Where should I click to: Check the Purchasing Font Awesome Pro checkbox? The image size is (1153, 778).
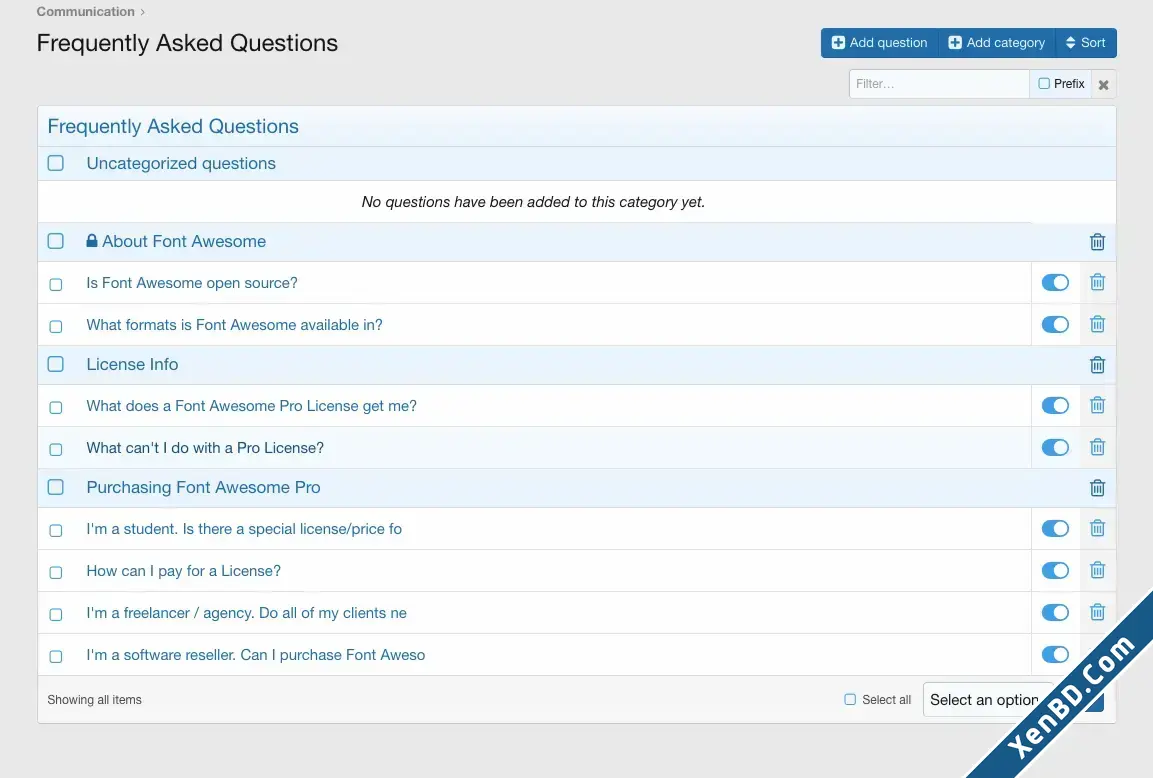pos(56,487)
